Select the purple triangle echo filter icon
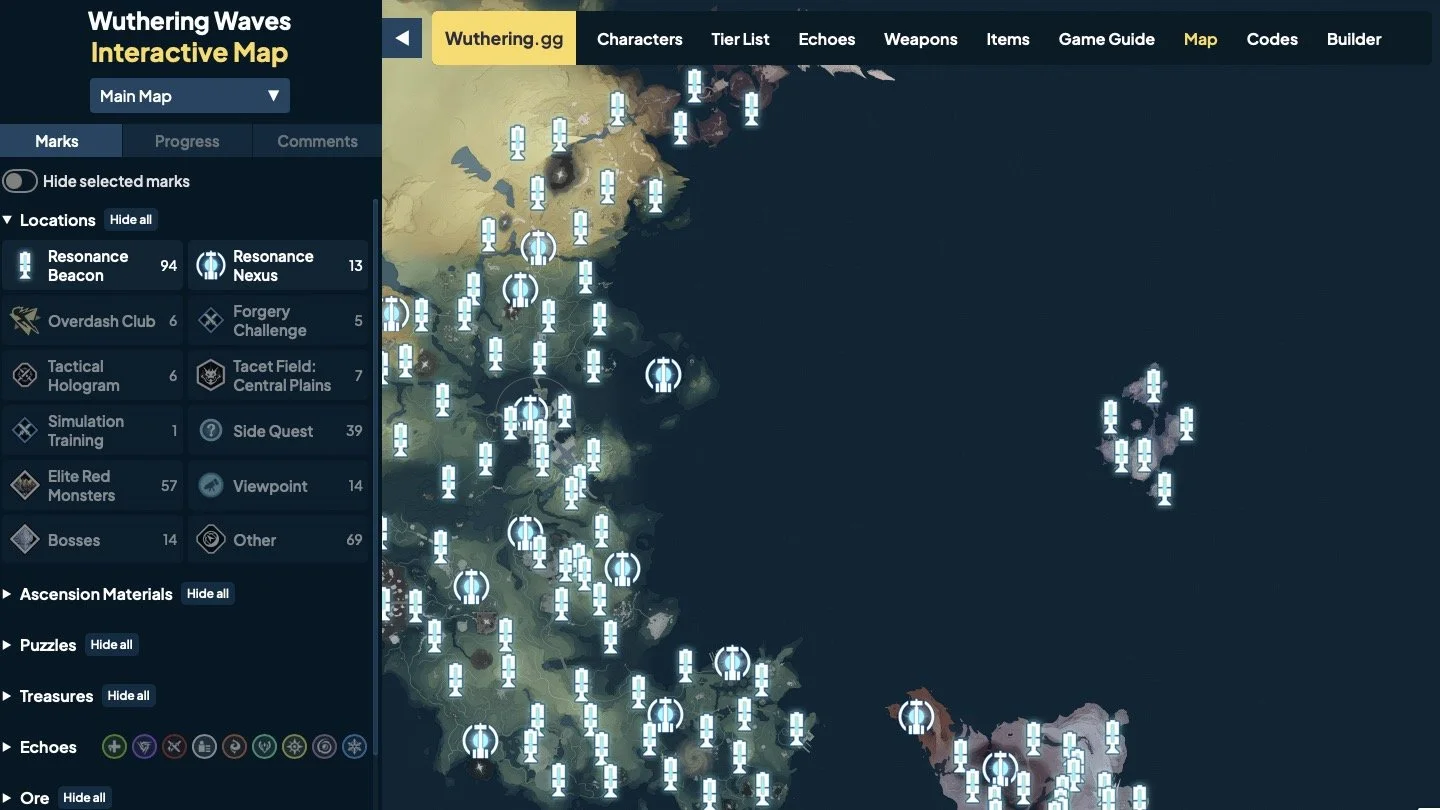Screen dimensions: 1440x810 pos(145,747)
